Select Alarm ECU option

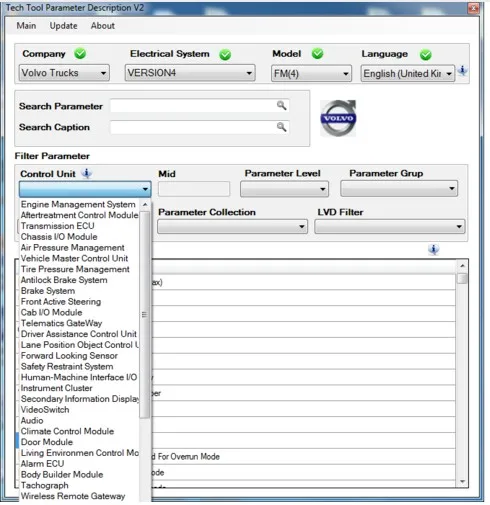79,464
